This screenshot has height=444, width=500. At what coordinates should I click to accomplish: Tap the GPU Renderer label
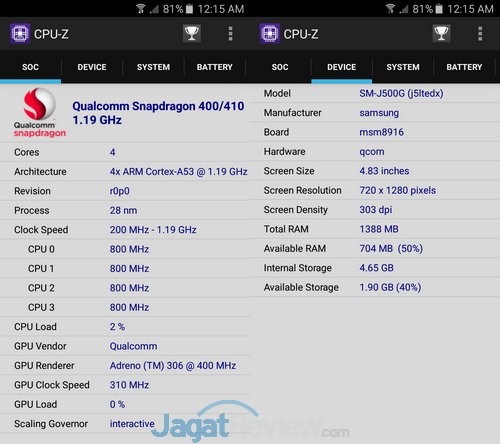pyautogui.click(x=44, y=365)
